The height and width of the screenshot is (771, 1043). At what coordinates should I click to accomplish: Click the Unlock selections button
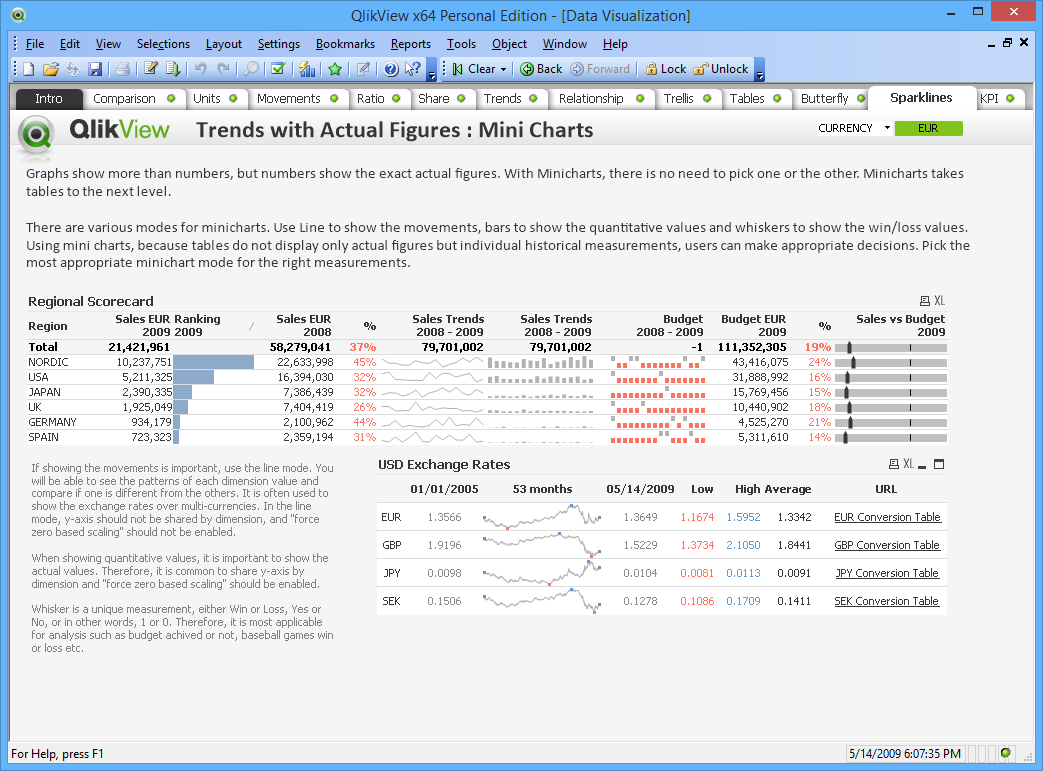click(x=721, y=69)
